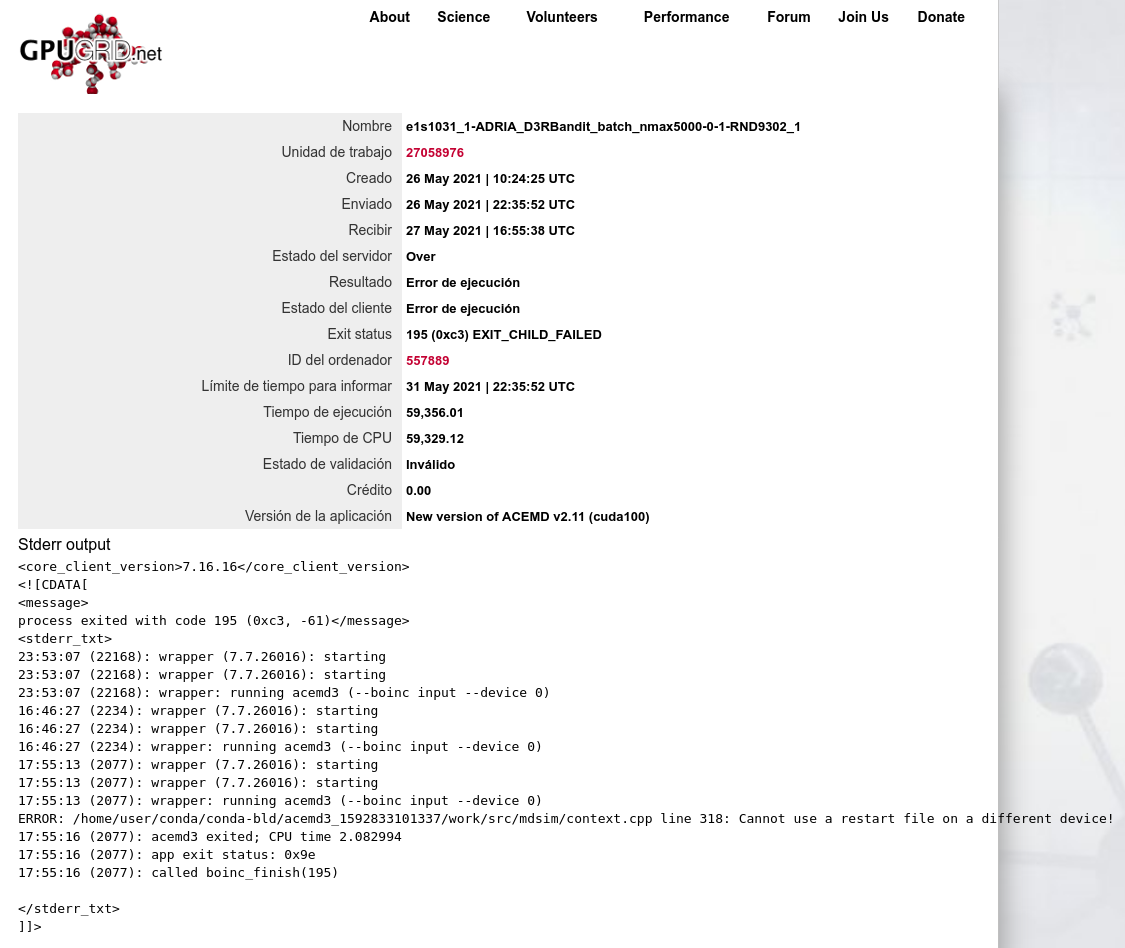This screenshot has width=1125, height=948.
Task: Click the Inválido validation state value
Action: (430, 465)
